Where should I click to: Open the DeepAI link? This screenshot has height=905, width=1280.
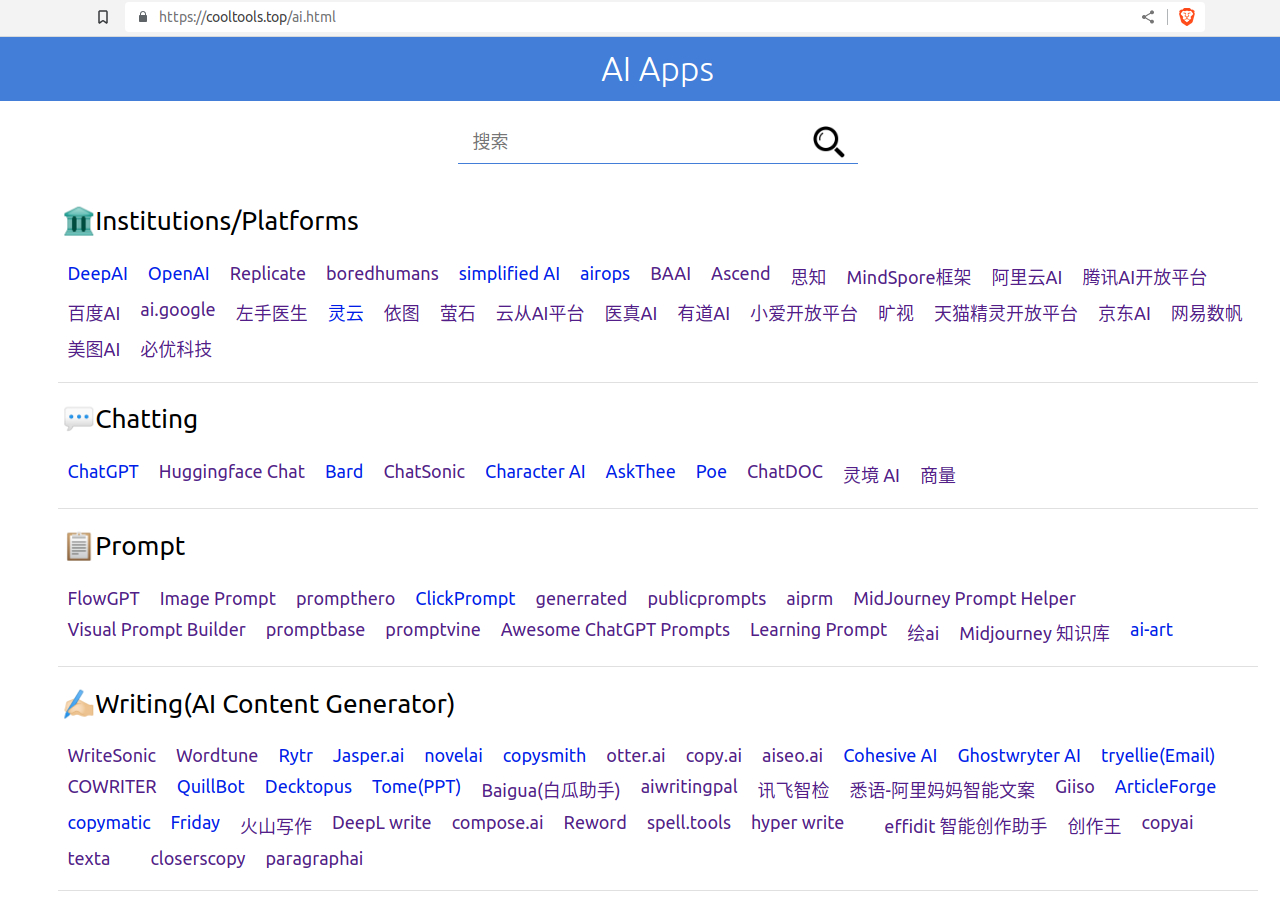tap(98, 274)
